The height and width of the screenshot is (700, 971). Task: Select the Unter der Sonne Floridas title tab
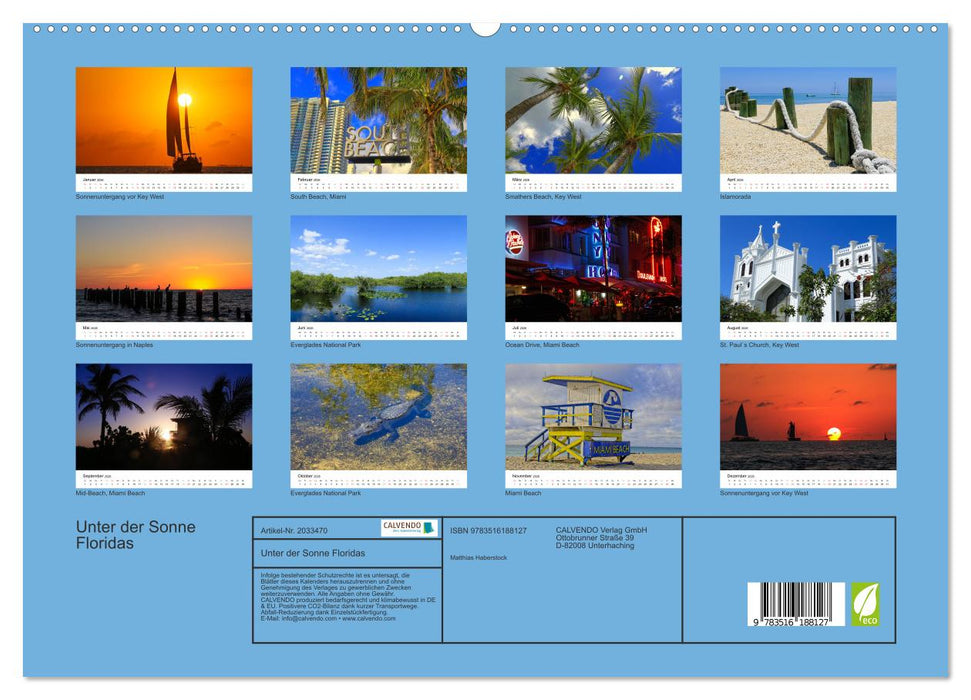click(x=312, y=552)
